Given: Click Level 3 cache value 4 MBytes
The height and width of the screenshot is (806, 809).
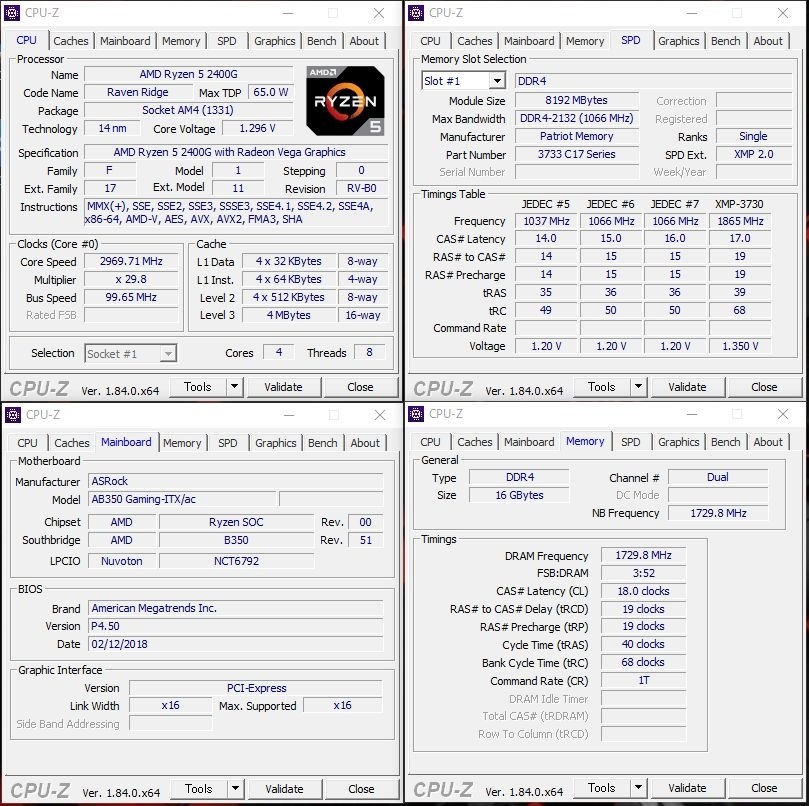Looking at the screenshot, I should pyautogui.click(x=289, y=315).
